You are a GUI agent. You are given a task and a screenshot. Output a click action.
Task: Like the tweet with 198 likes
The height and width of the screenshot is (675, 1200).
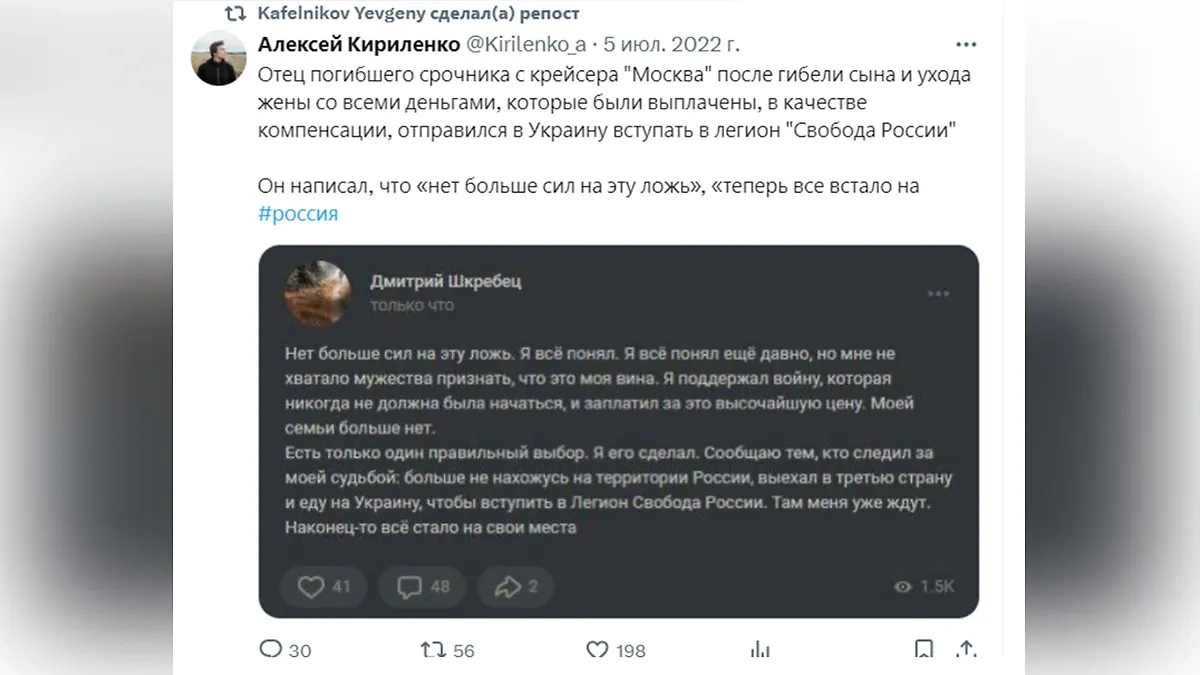point(597,650)
